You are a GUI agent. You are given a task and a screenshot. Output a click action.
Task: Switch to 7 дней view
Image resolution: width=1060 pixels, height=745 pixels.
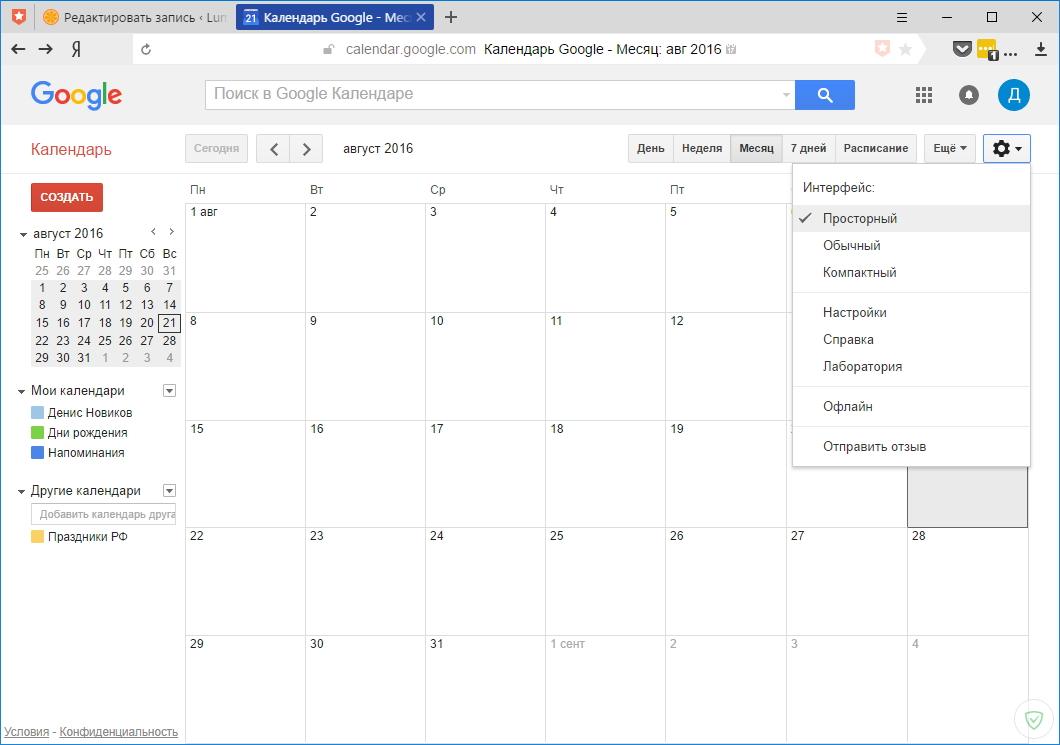(x=809, y=149)
